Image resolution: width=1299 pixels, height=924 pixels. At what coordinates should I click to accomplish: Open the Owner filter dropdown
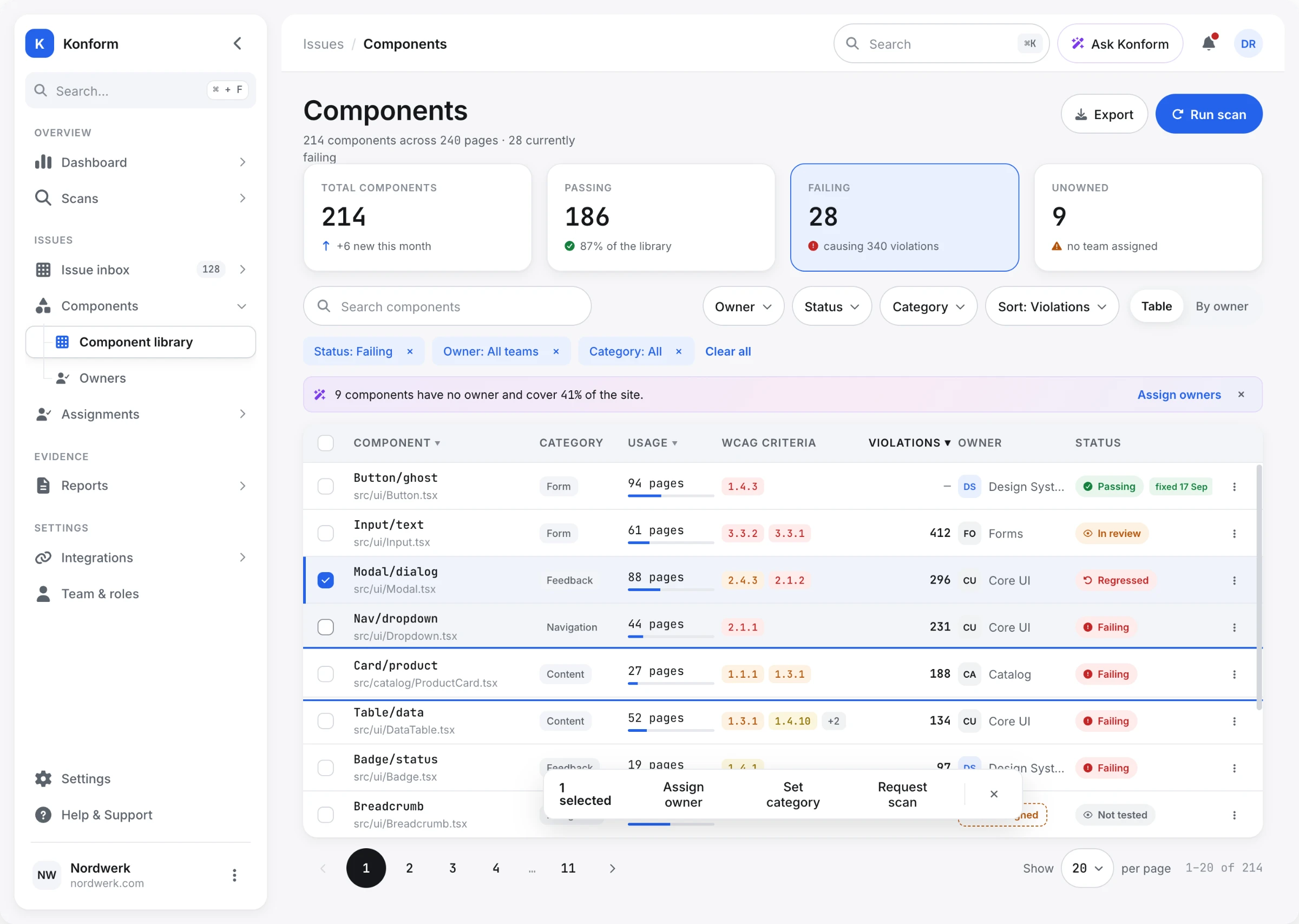[x=743, y=306]
